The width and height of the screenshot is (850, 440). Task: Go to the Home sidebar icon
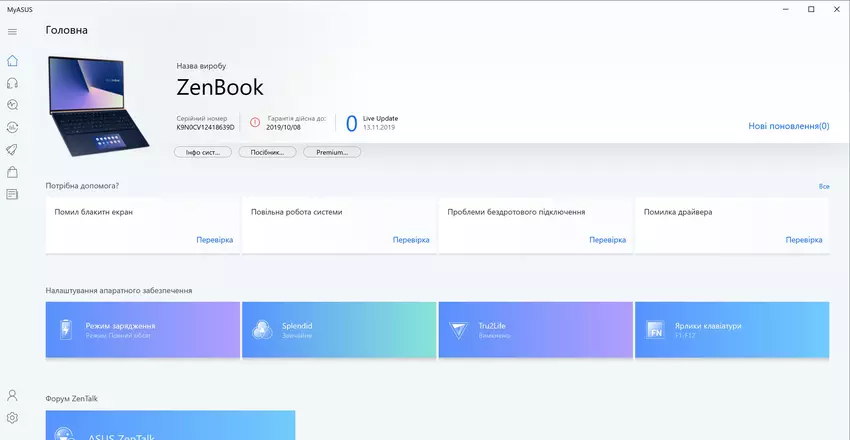click(12, 60)
